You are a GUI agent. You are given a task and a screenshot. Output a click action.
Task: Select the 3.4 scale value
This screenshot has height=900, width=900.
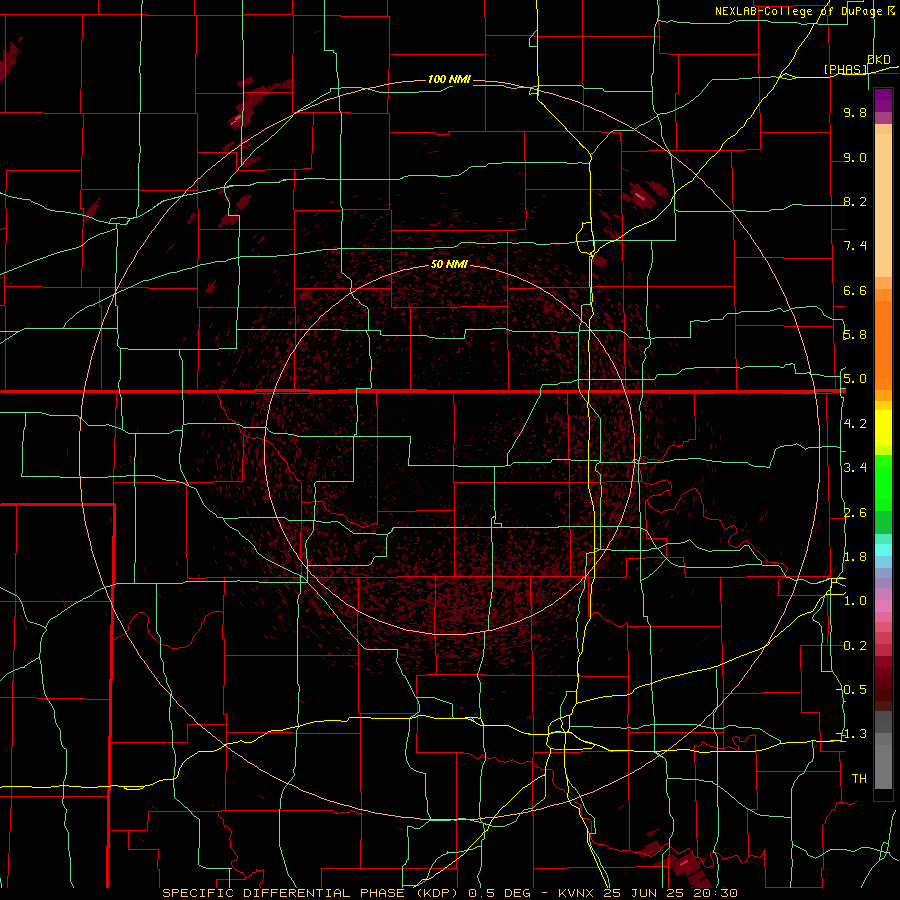click(x=855, y=468)
